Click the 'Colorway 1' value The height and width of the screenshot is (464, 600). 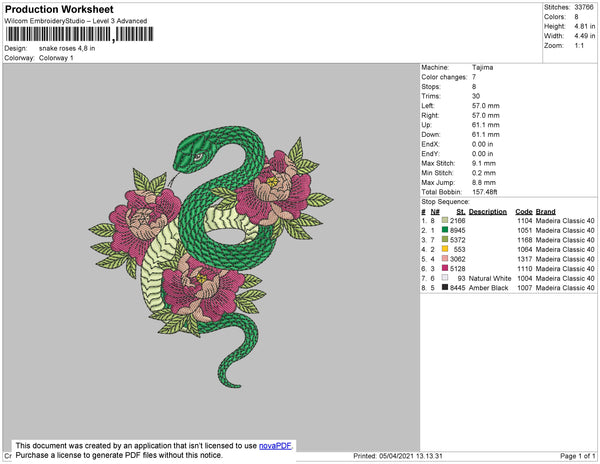click(x=56, y=58)
